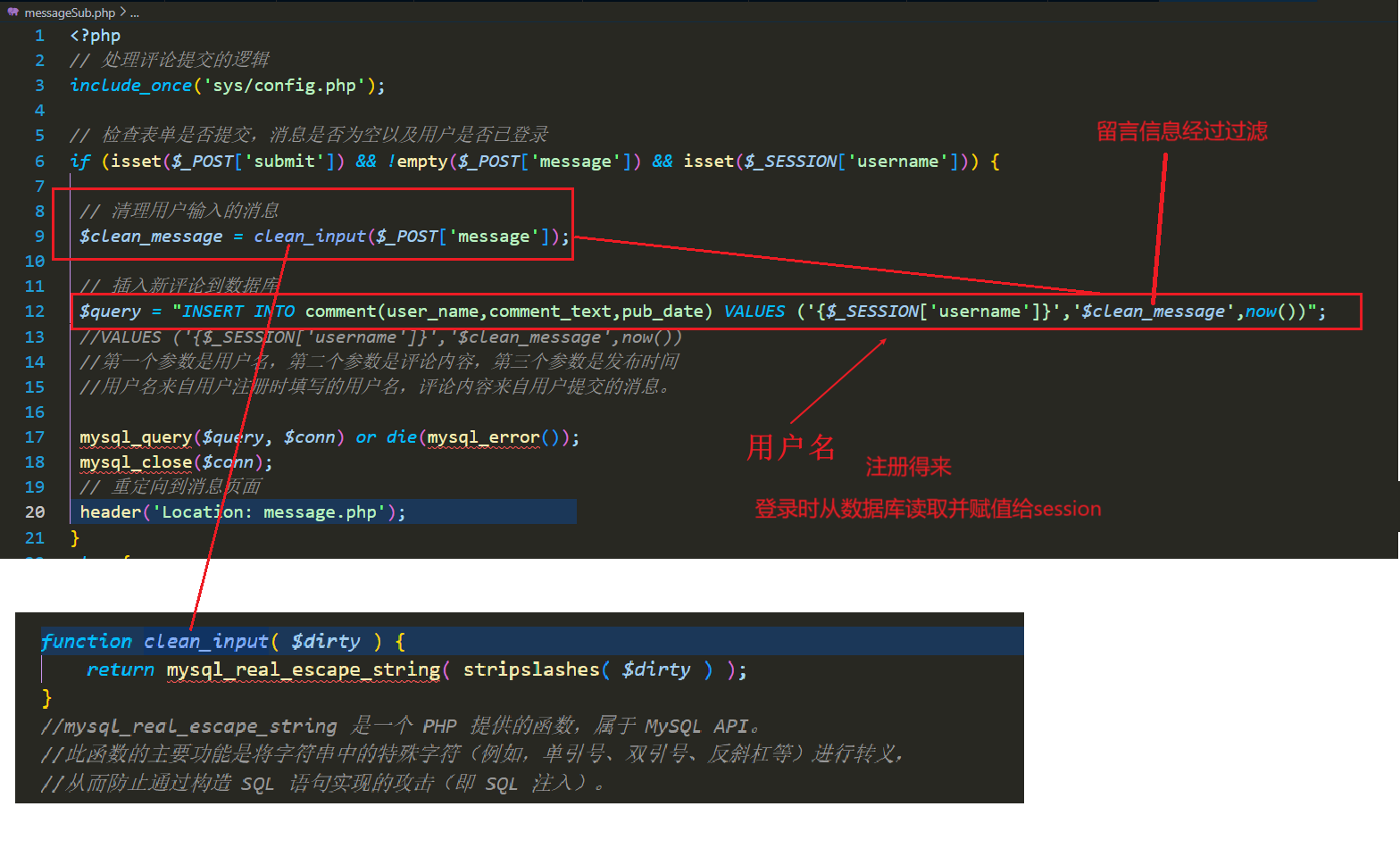Click the mysql_query function call
This screenshot has width=1400, height=848.
coord(136,437)
